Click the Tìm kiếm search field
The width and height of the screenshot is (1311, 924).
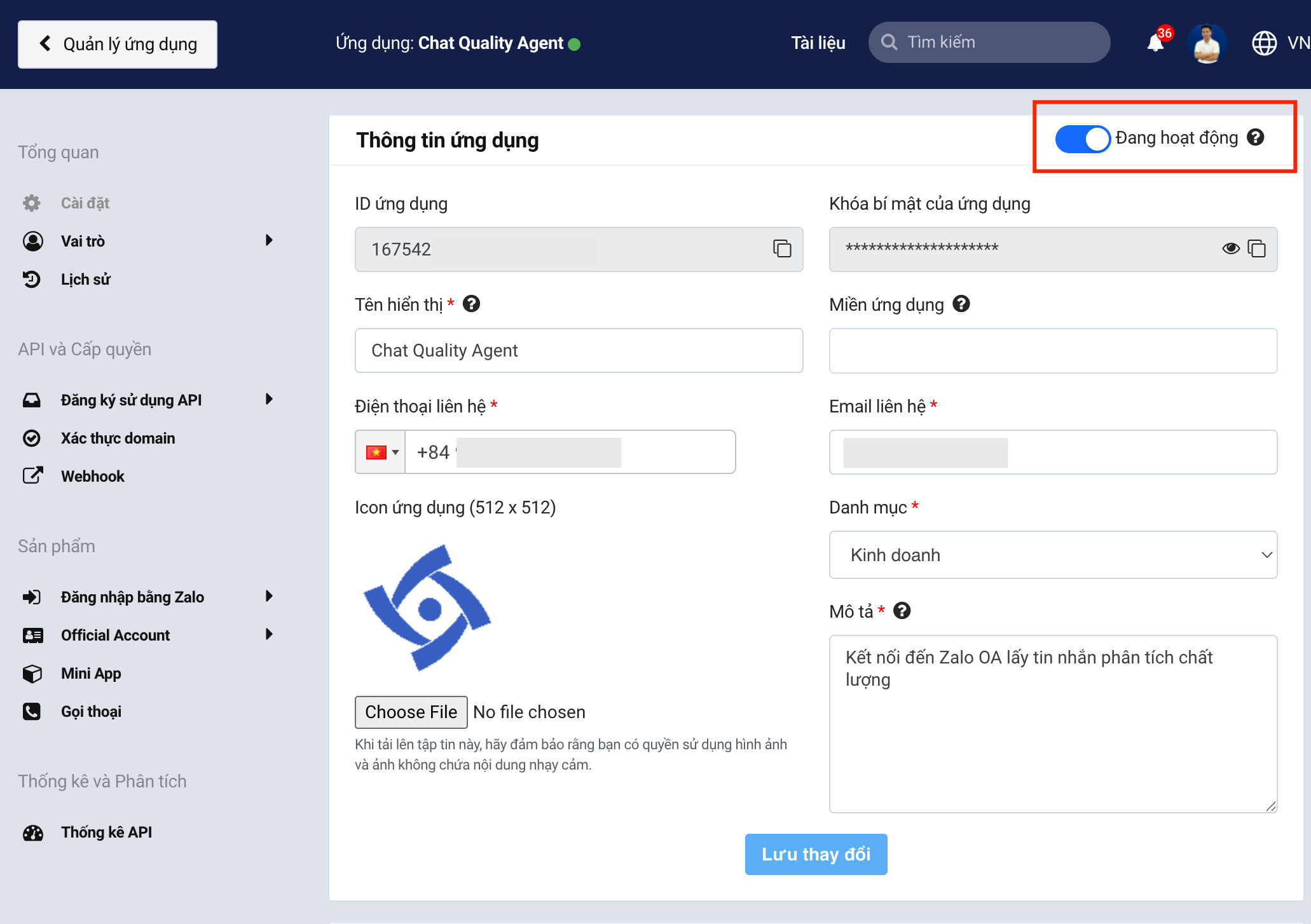tap(989, 42)
